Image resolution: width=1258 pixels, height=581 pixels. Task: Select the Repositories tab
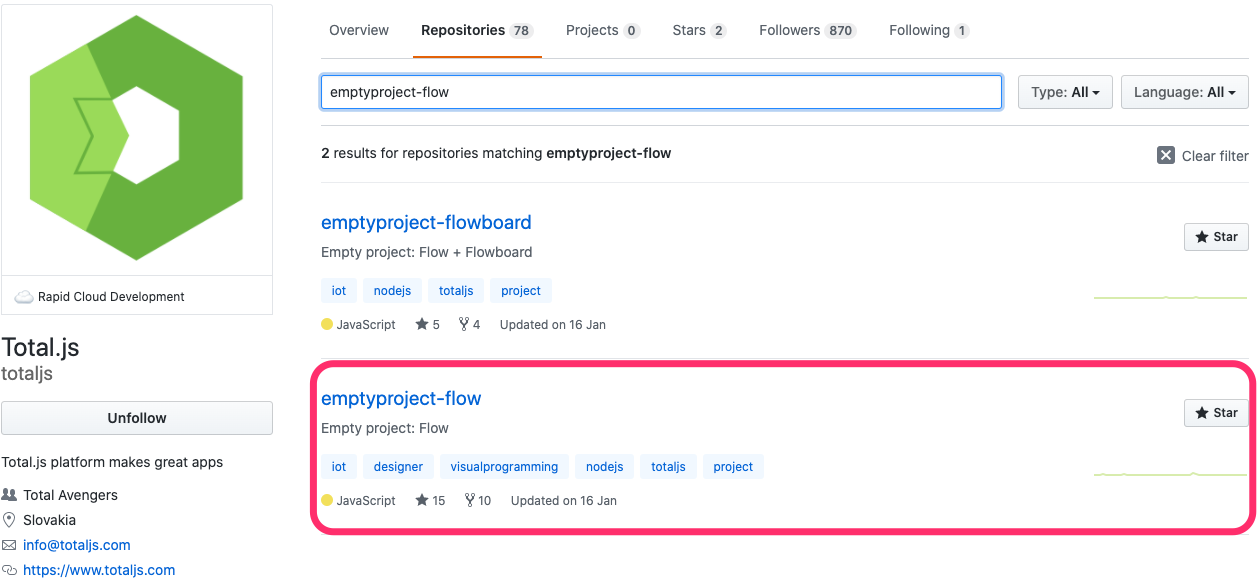click(476, 30)
